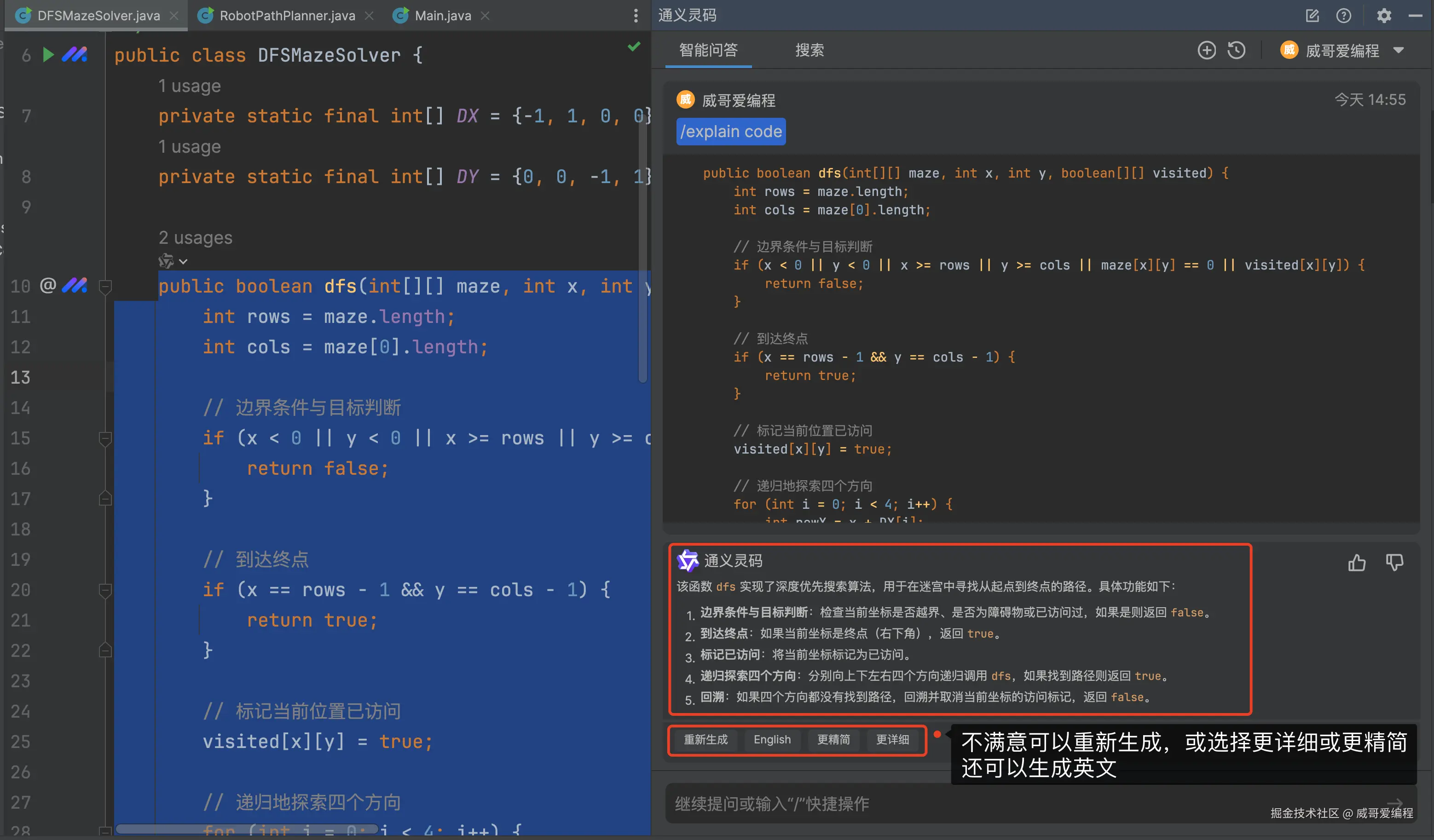Click the English button
Image resolution: width=1434 pixels, height=840 pixels.
pyautogui.click(x=772, y=739)
